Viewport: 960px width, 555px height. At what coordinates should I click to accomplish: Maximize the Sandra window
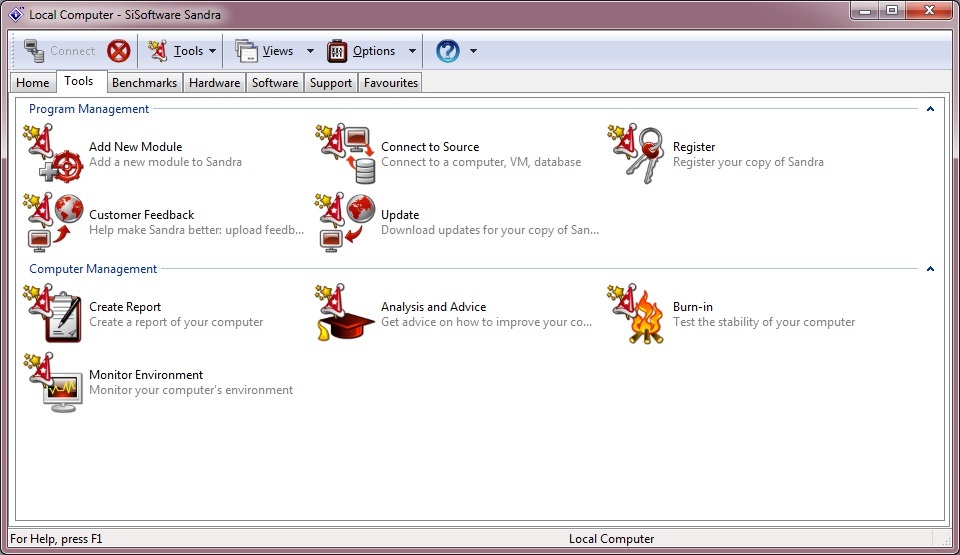click(892, 10)
